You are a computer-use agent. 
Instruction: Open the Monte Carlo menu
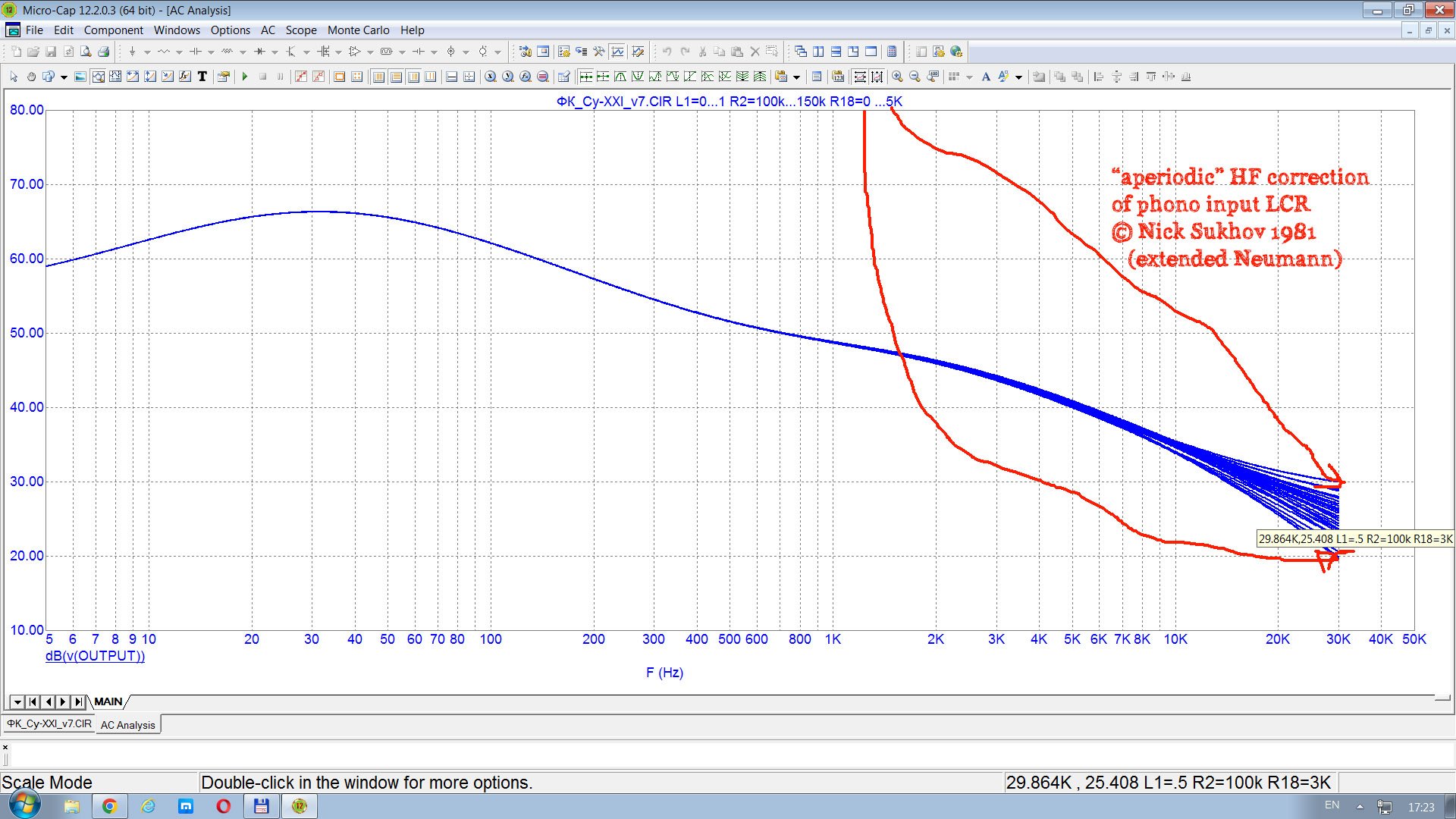point(358,30)
